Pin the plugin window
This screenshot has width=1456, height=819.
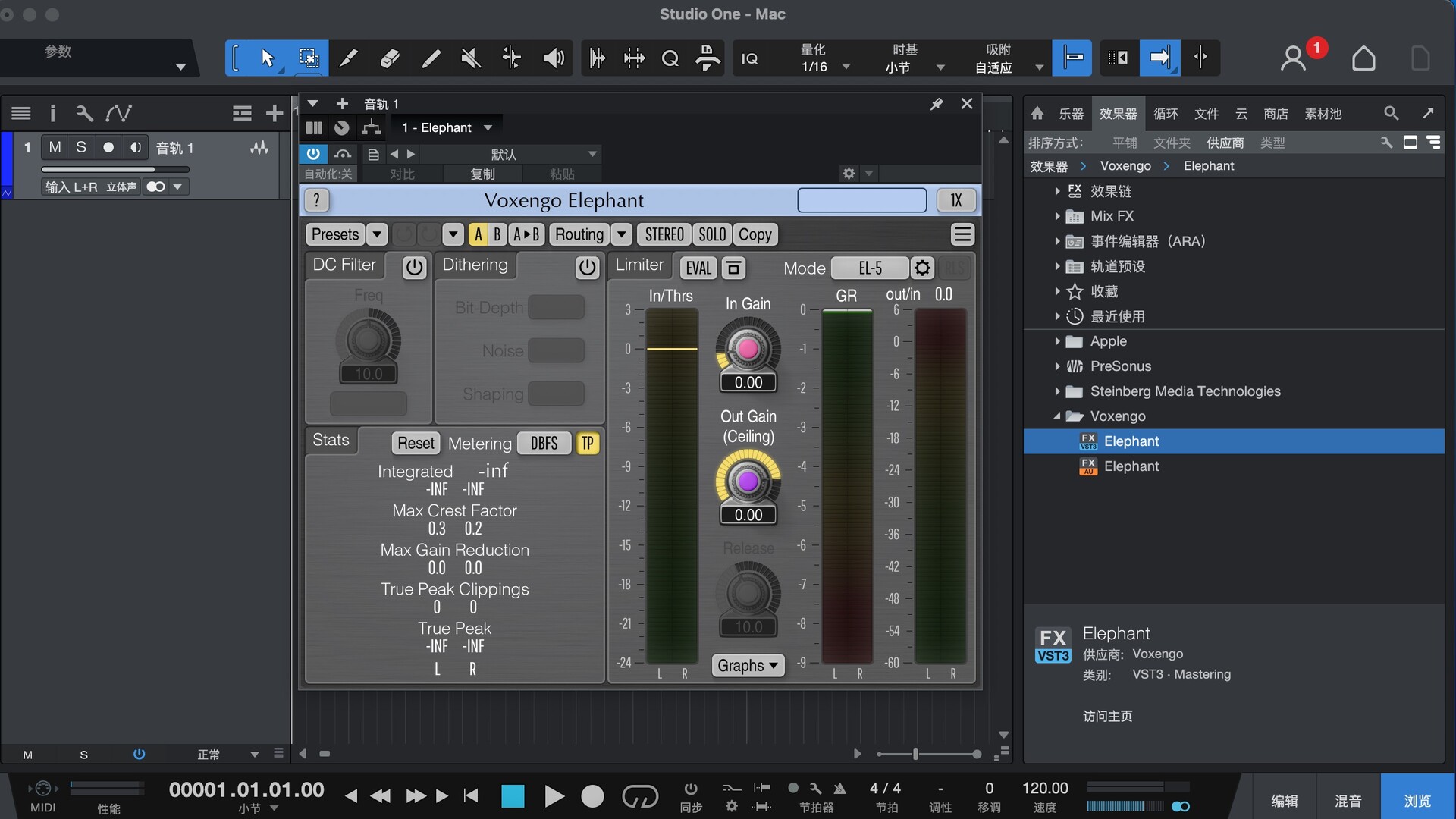coord(937,104)
